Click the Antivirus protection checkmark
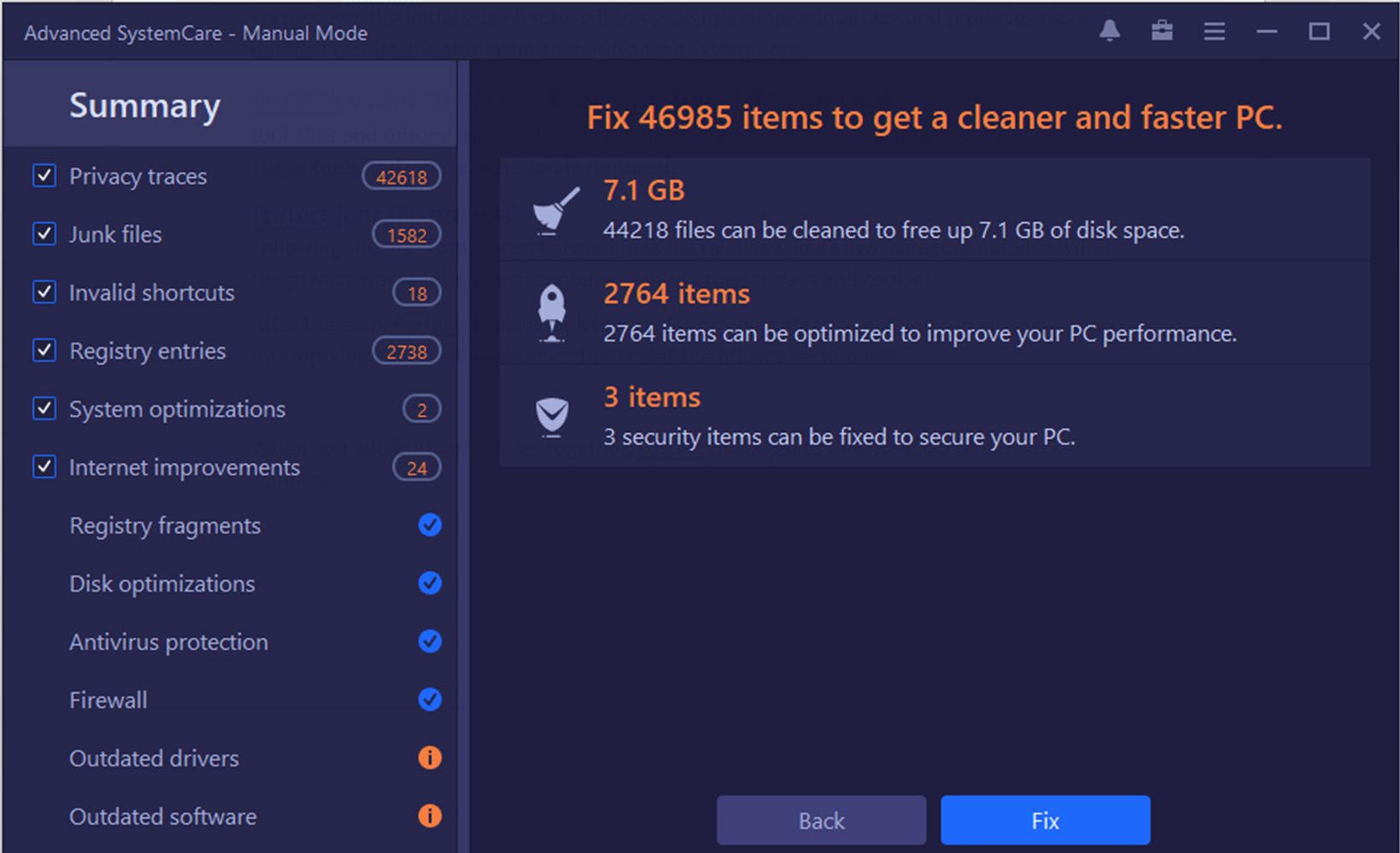1400x853 pixels. point(430,642)
